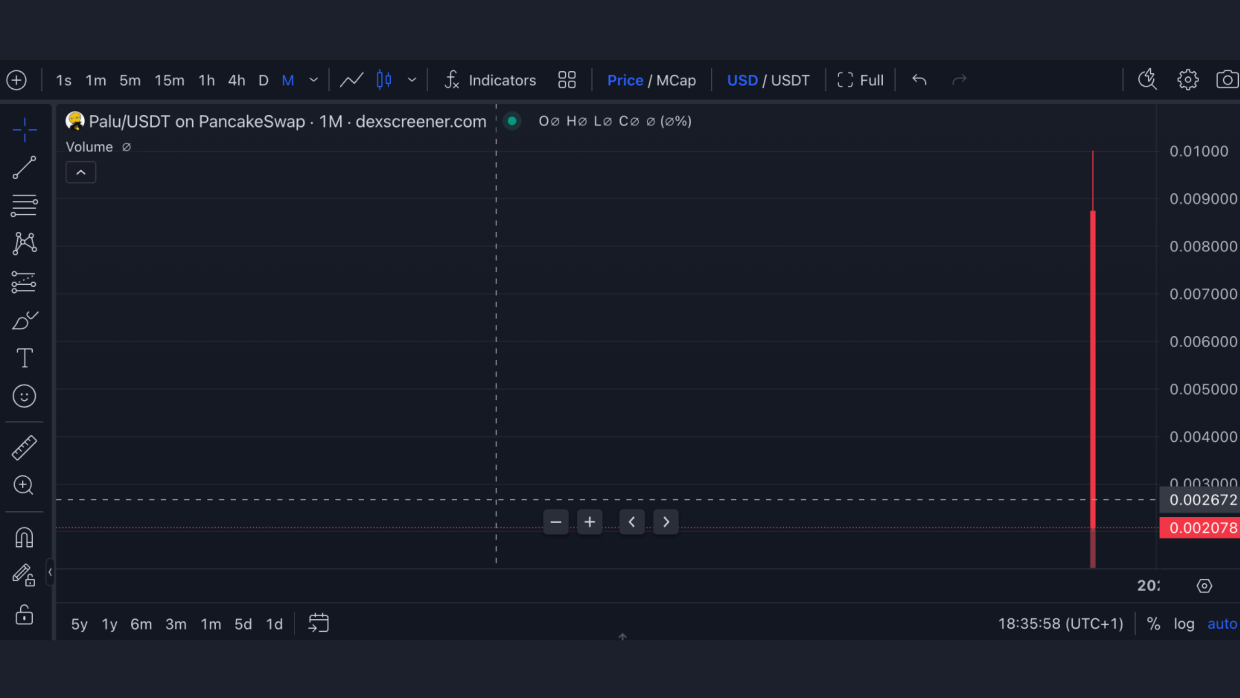Set date range to 1y

point(110,624)
